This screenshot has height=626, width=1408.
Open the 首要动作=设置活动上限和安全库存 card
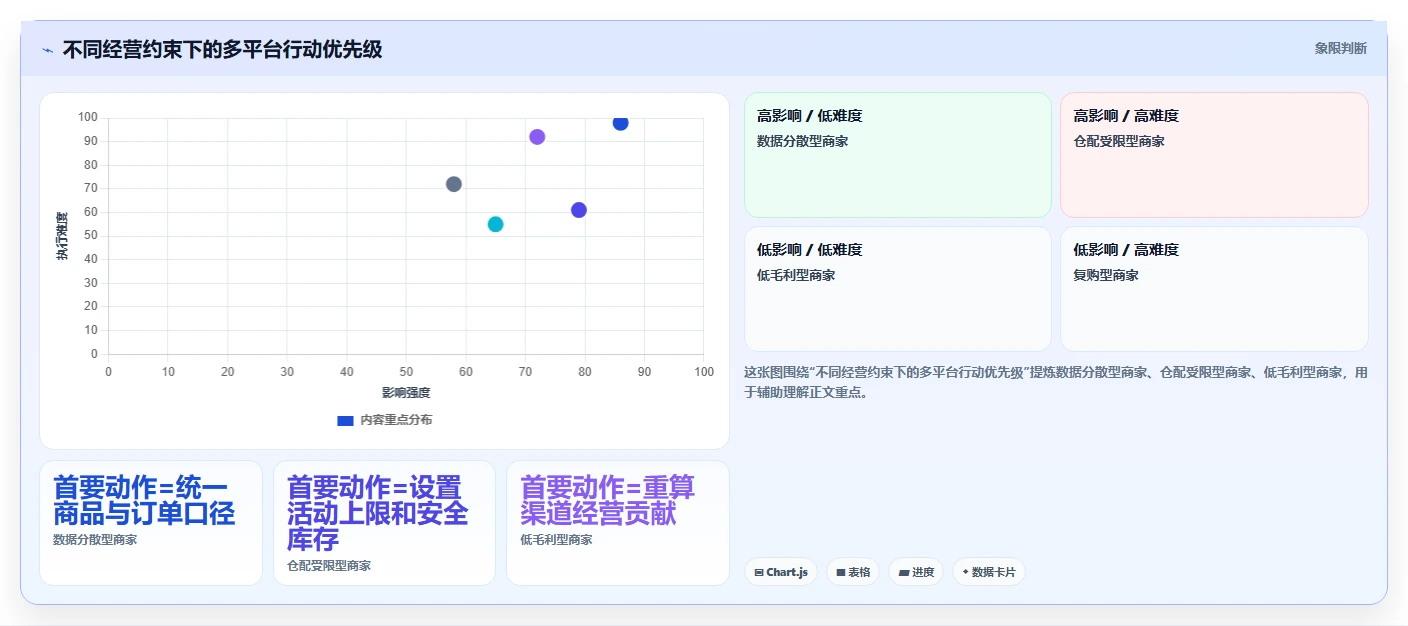click(x=384, y=523)
